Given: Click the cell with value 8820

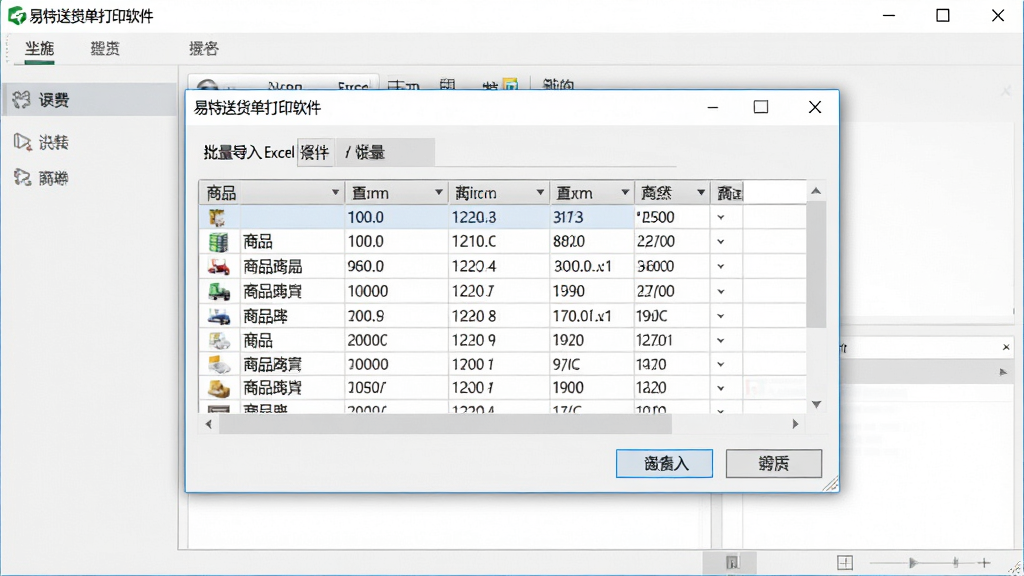Looking at the screenshot, I should tap(592, 242).
